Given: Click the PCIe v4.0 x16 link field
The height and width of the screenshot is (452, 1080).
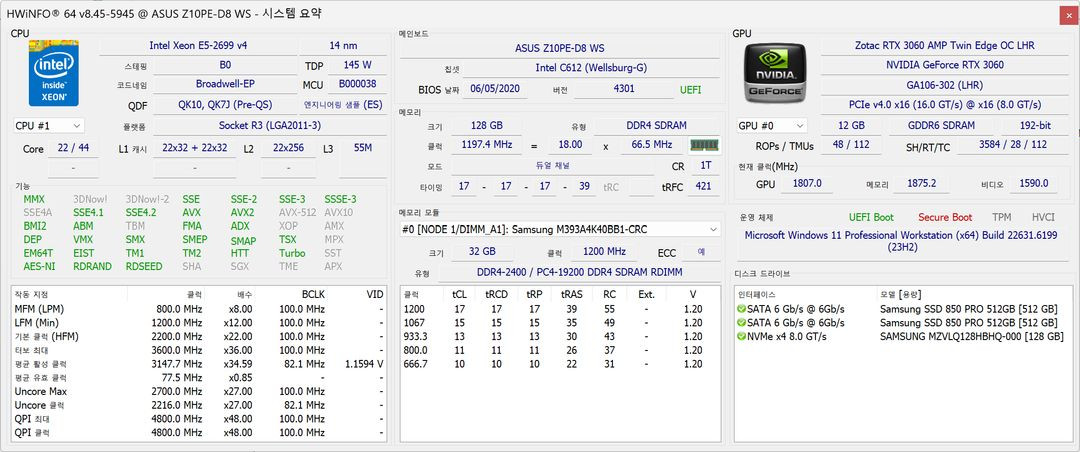Looking at the screenshot, I should pyautogui.click(x=944, y=105).
